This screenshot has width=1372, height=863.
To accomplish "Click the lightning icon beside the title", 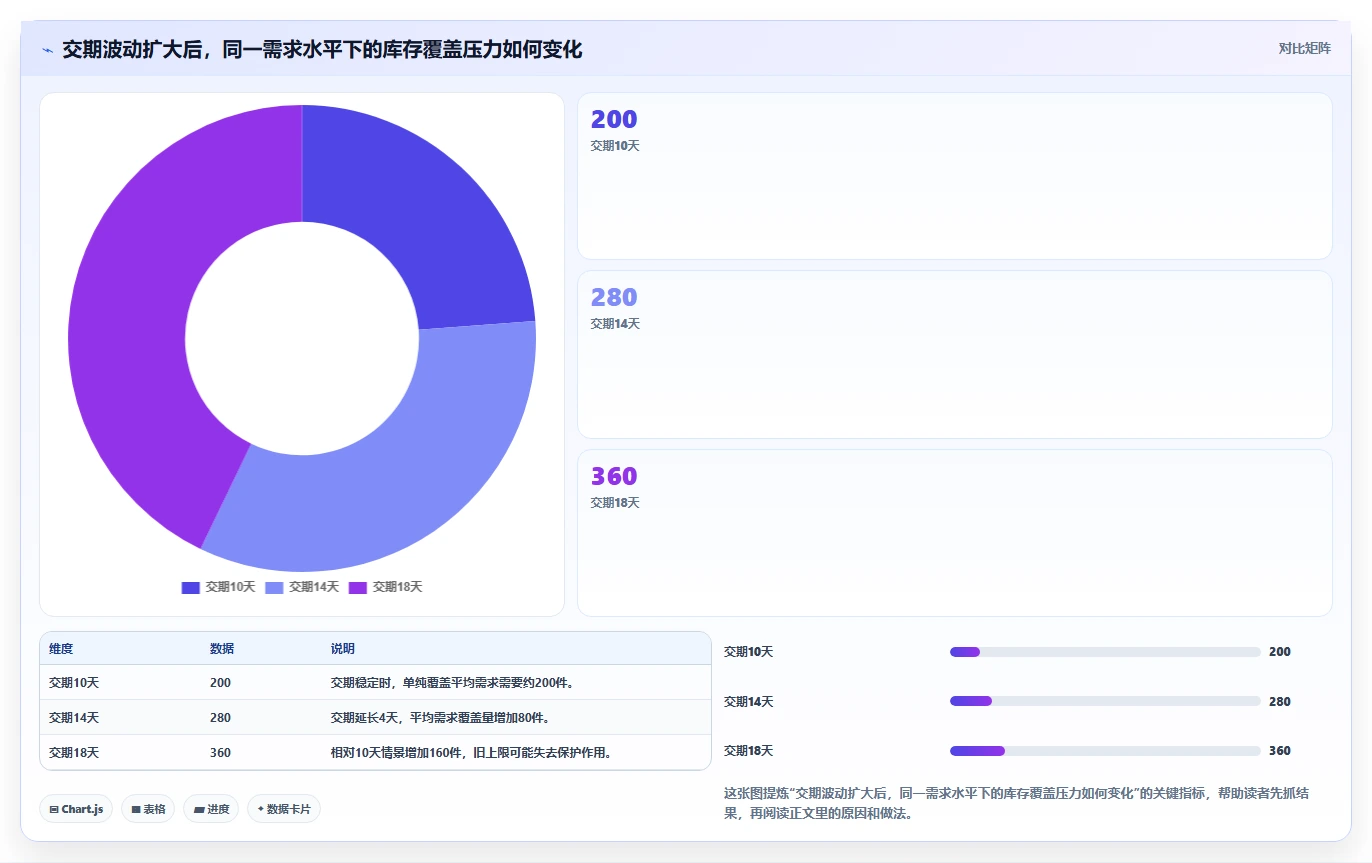I will click(x=48, y=49).
